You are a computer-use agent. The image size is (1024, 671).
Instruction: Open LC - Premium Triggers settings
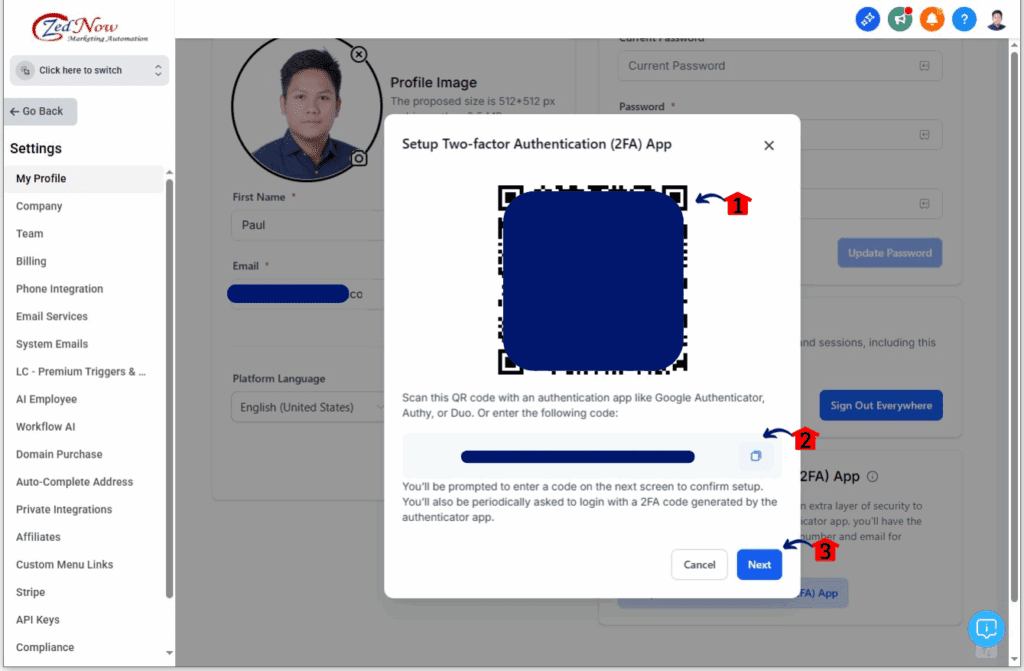[81, 371]
